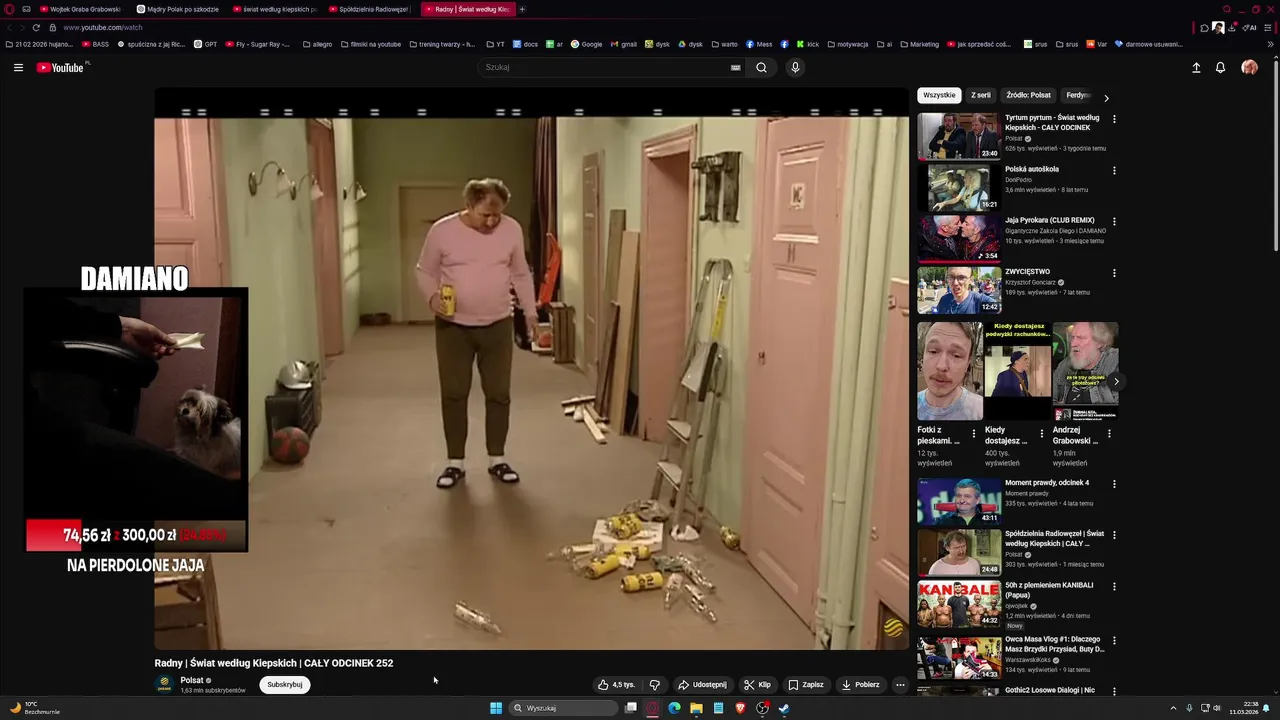Screen dimensions: 1280x720
Task: Open options for ZWYCIĘSTWO video
Action: [1114, 272]
